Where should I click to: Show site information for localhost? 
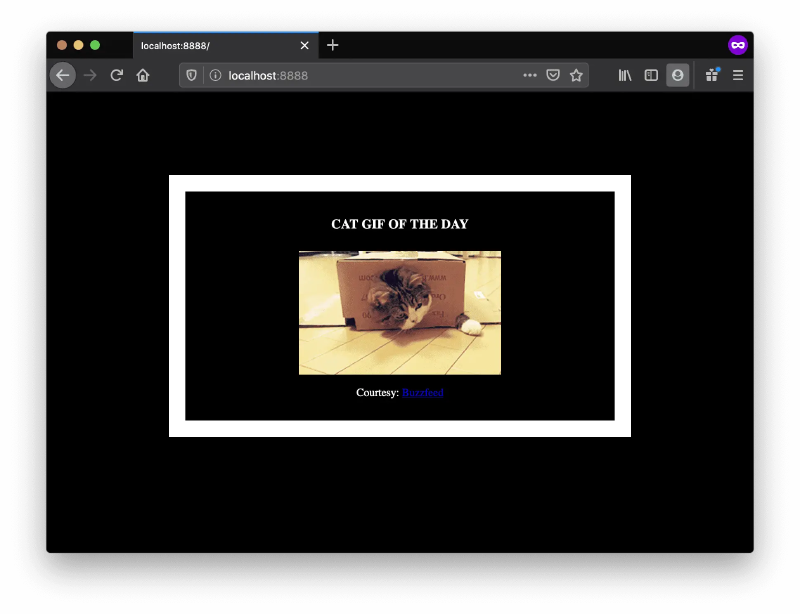coord(215,75)
